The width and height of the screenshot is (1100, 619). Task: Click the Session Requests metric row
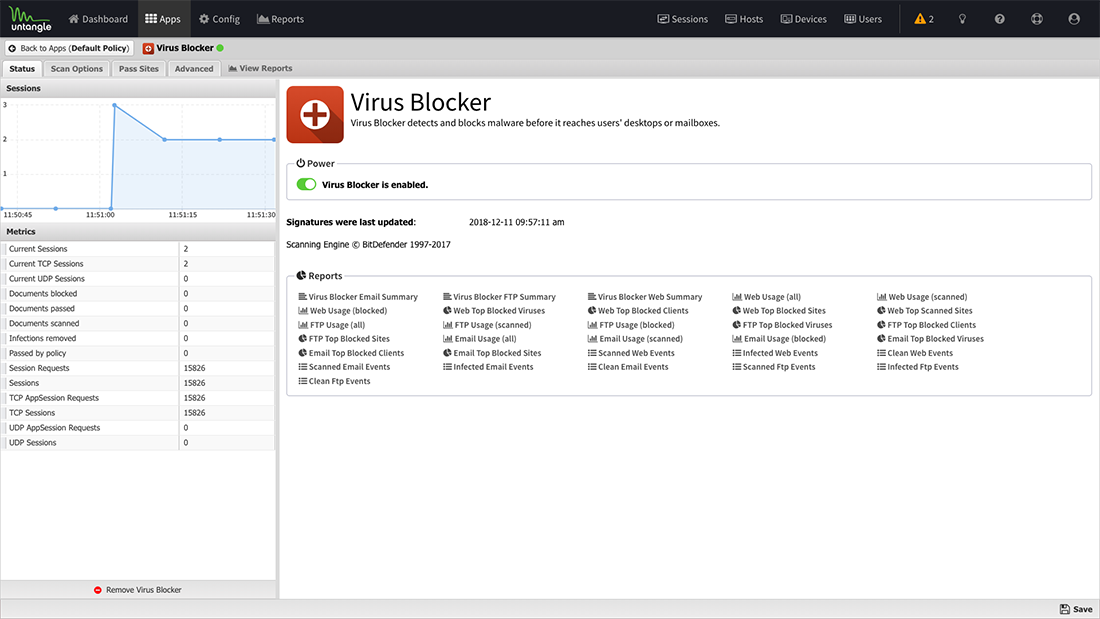(x=138, y=368)
